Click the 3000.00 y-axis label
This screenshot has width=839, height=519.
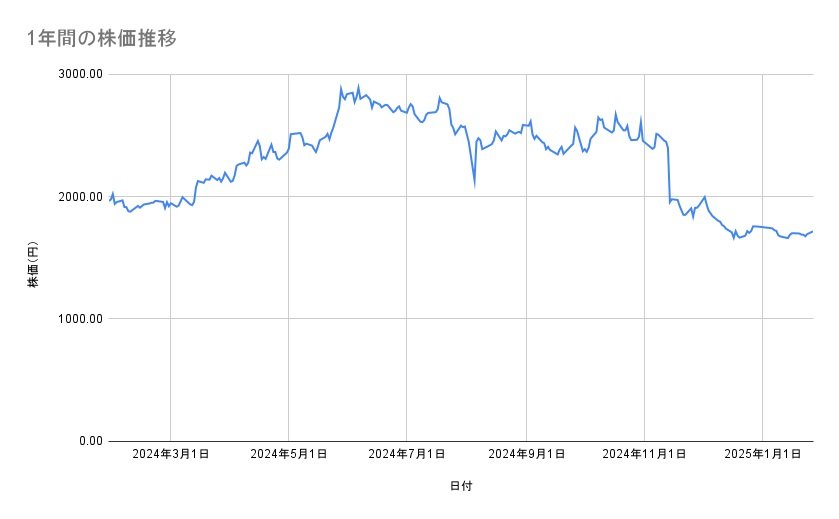tap(80, 75)
